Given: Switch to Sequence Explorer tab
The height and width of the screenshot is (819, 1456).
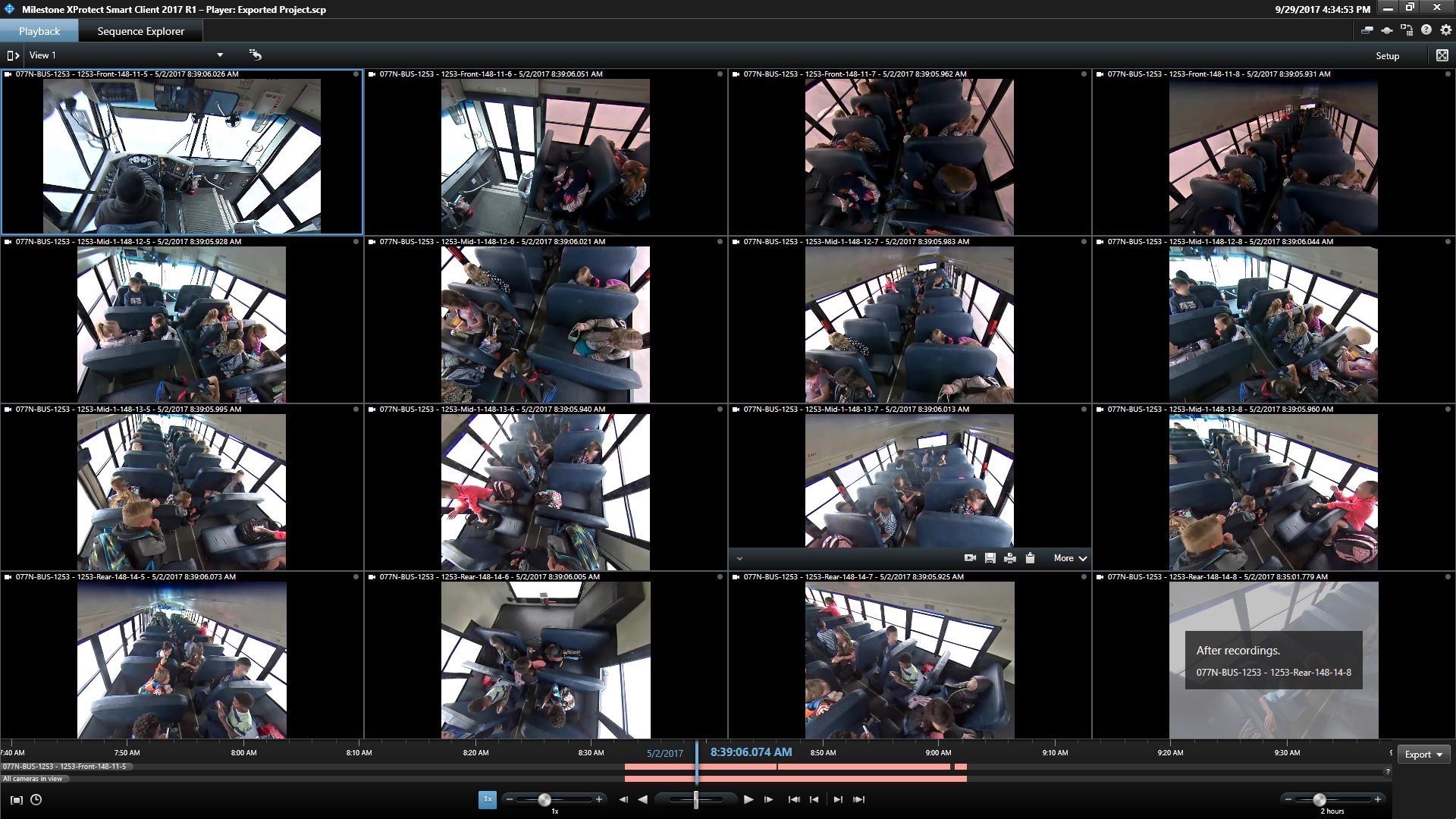Looking at the screenshot, I should coord(140,31).
